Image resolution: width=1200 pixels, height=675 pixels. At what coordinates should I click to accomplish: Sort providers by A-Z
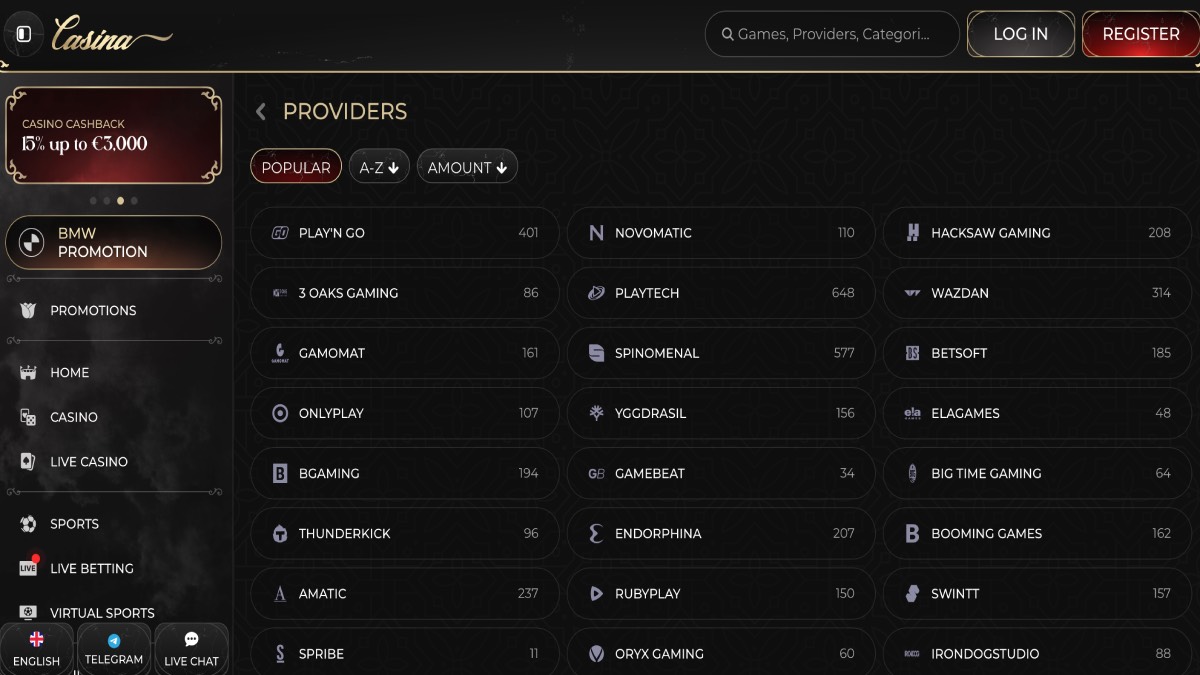[379, 167]
